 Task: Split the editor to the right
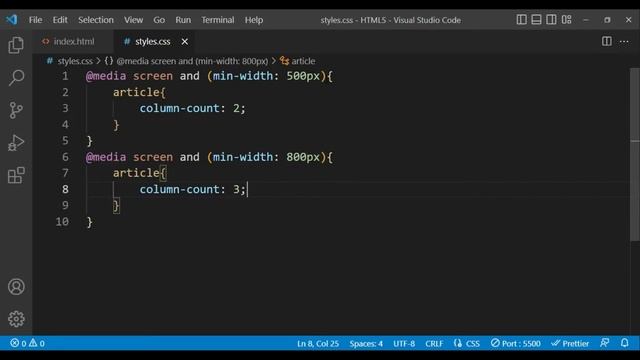[x=607, y=41]
